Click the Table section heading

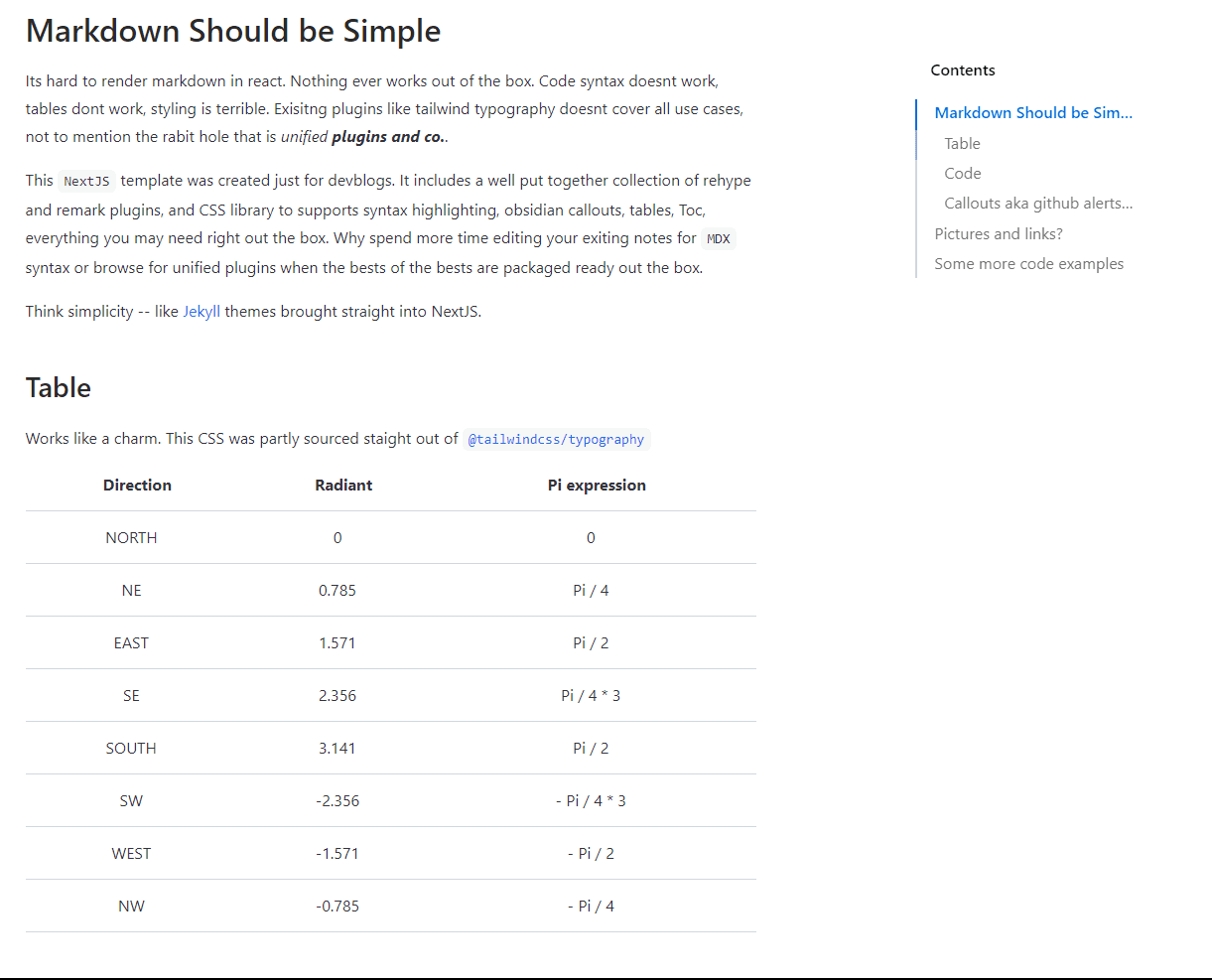point(59,387)
